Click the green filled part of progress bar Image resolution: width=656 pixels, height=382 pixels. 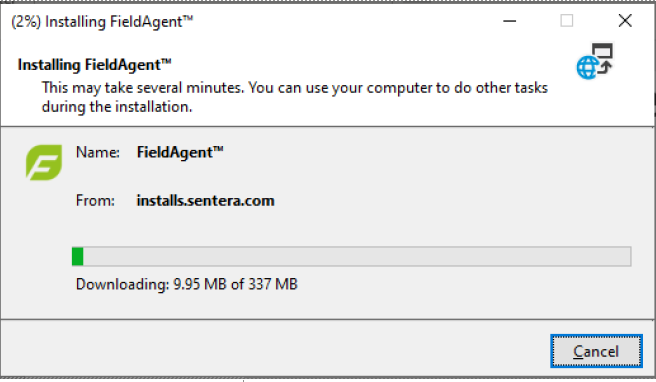point(78,256)
